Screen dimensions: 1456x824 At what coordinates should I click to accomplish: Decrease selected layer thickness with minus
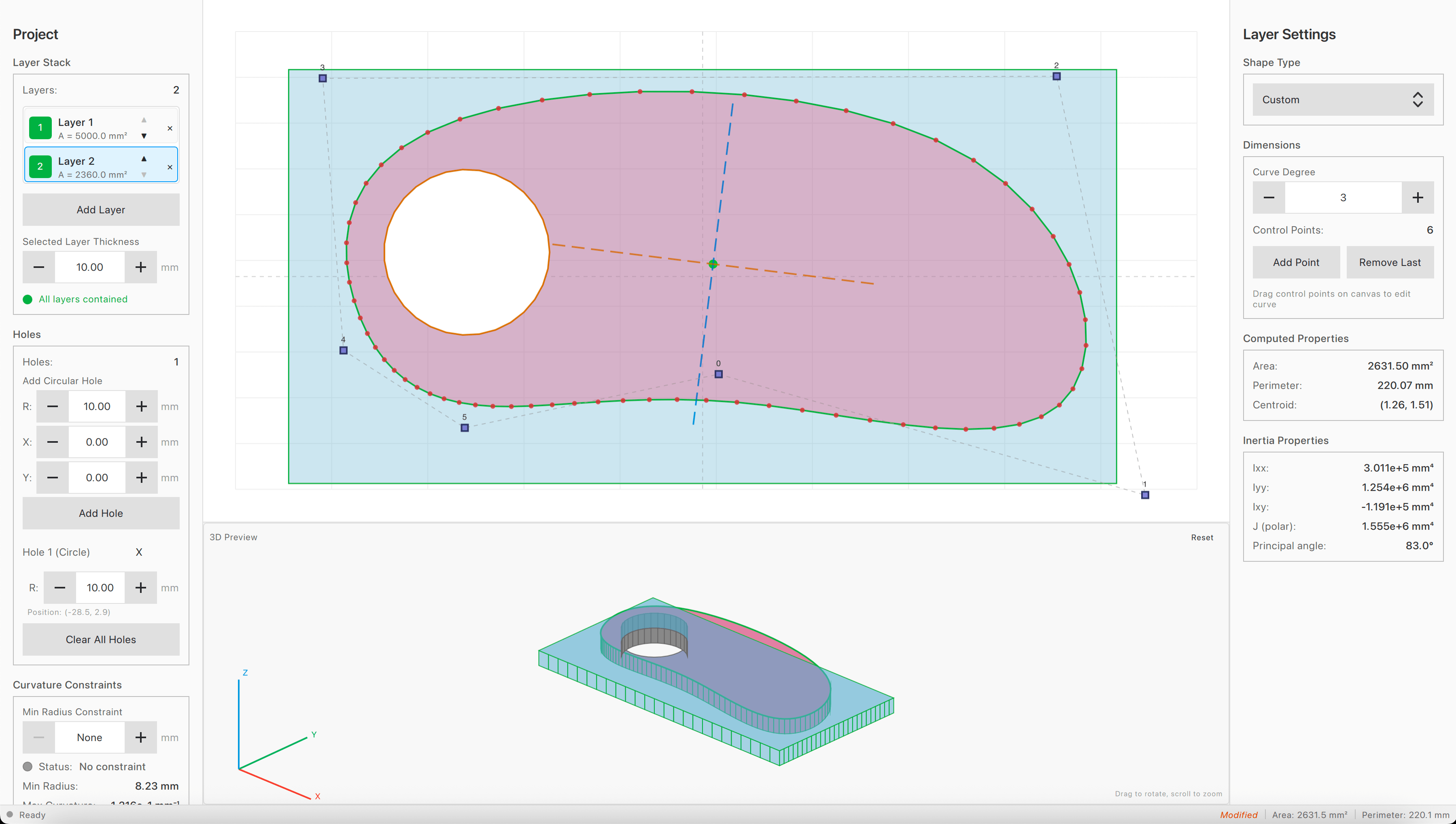(x=38, y=267)
